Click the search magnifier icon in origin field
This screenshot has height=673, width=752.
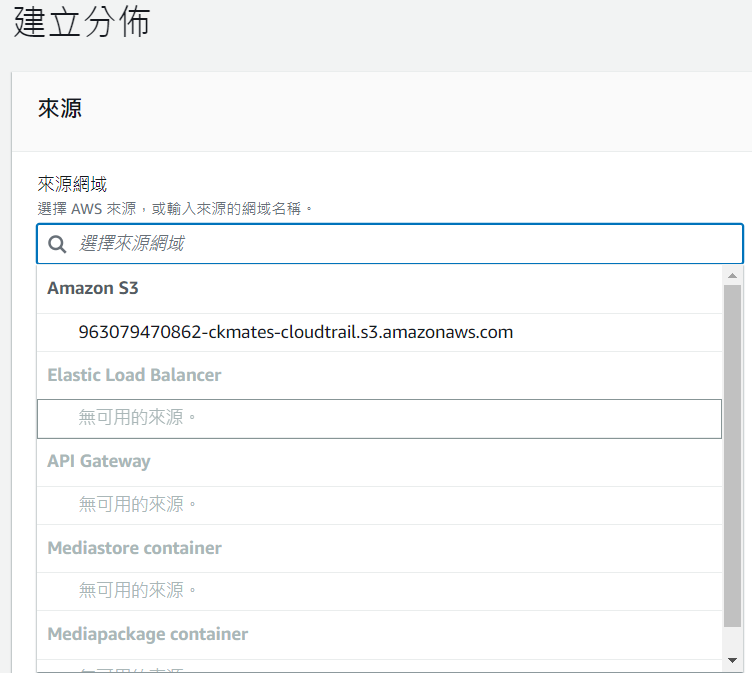57,244
